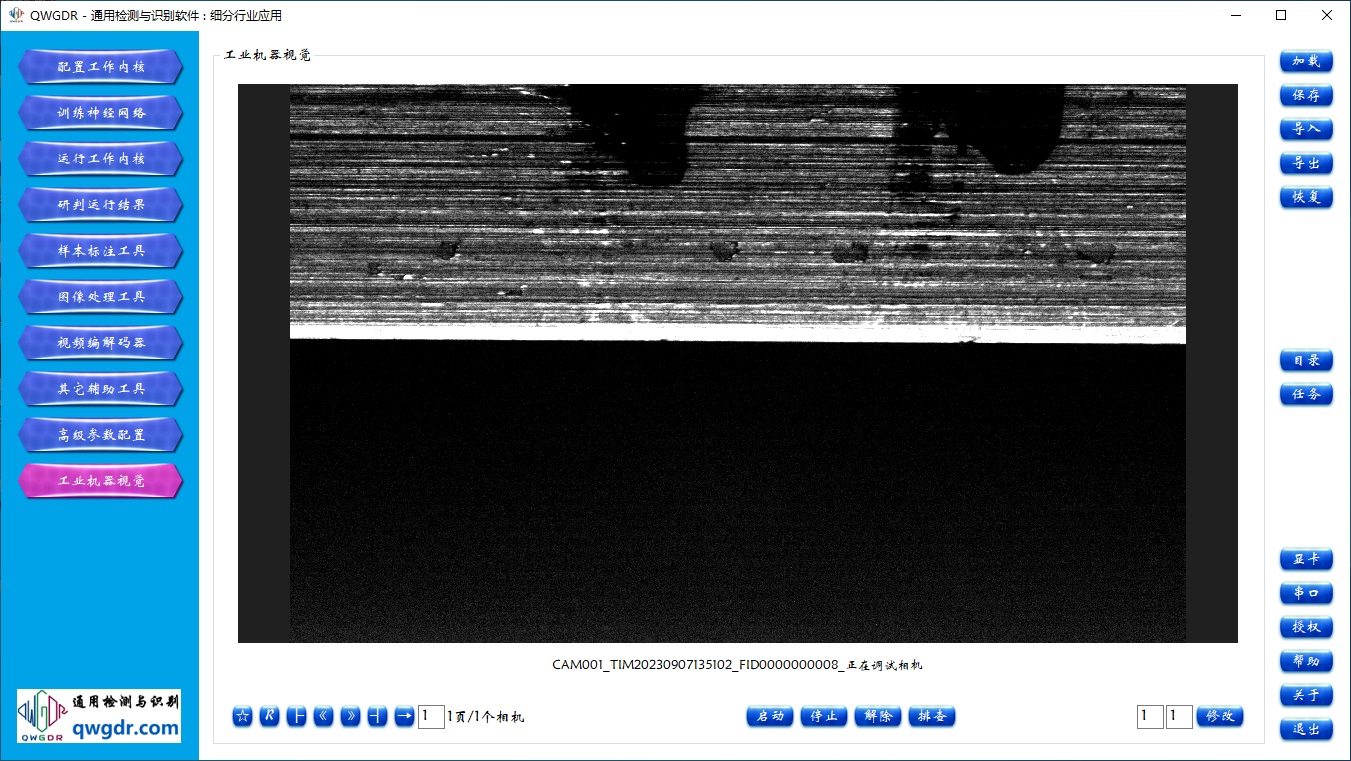Open 高级参数配置 from sidebar
The height and width of the screenshot is (761, 1351).
tap(100, 435)
